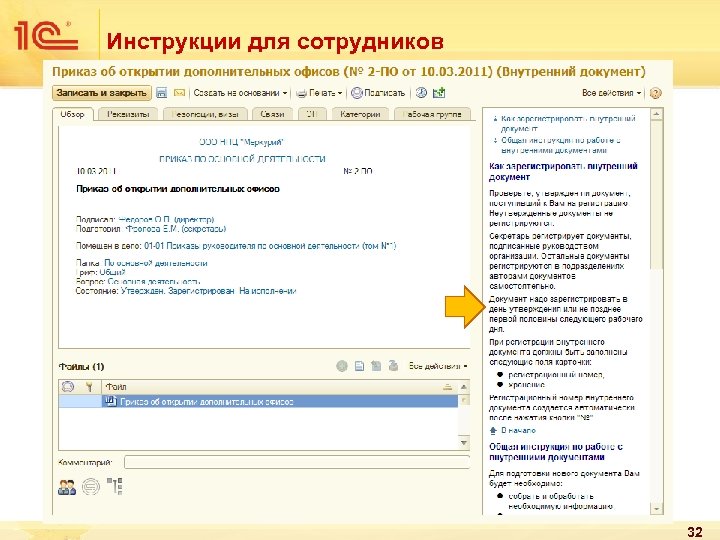The width and height of the screenshot is (720, 540).
Task: Click file list scrollbar down arrow
Action: coord(464,443)
